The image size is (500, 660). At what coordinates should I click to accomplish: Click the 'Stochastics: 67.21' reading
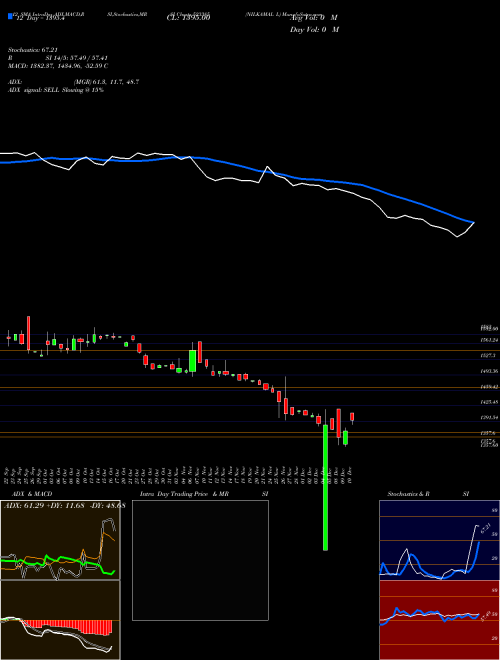(x=33, y=50)
